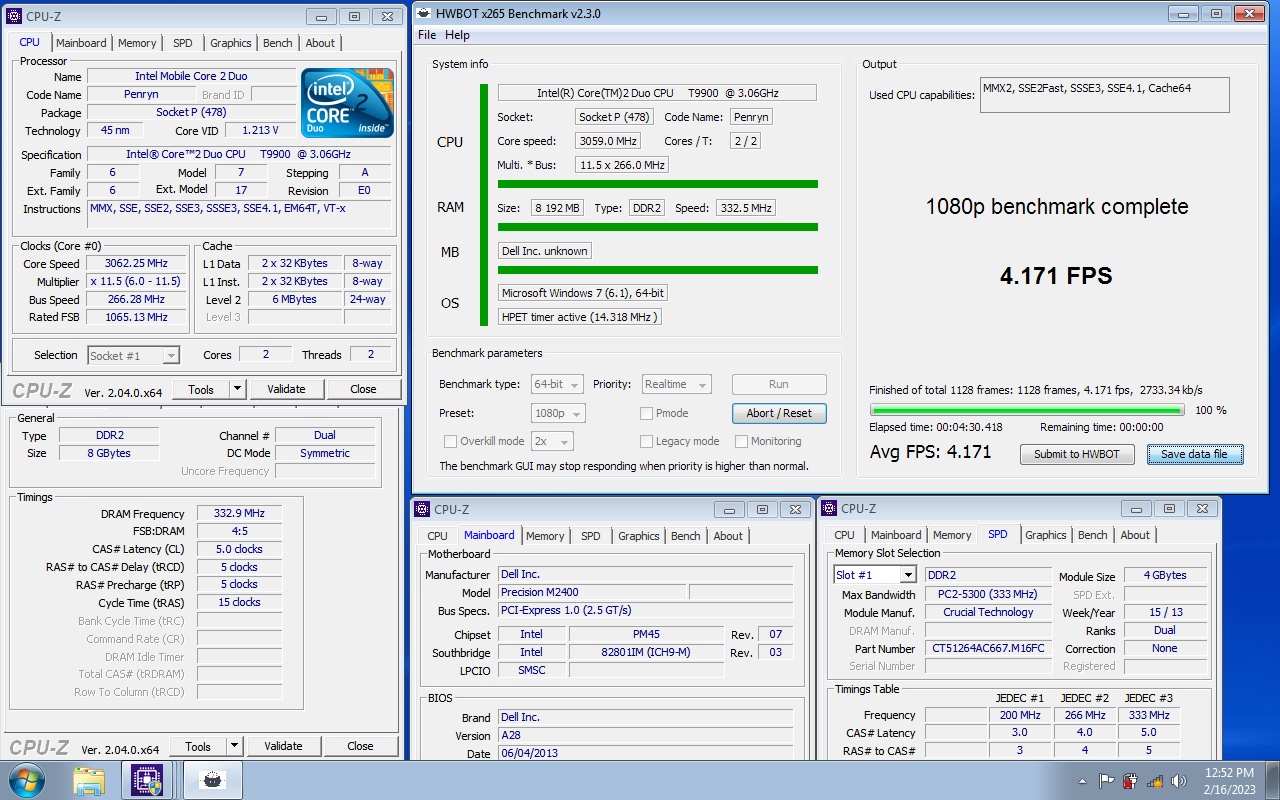The width and height of the screenshot is (1280, 800).
Task: Open SPD tab in CPU-Z Mainboard window
Action: tap(591, 536)
